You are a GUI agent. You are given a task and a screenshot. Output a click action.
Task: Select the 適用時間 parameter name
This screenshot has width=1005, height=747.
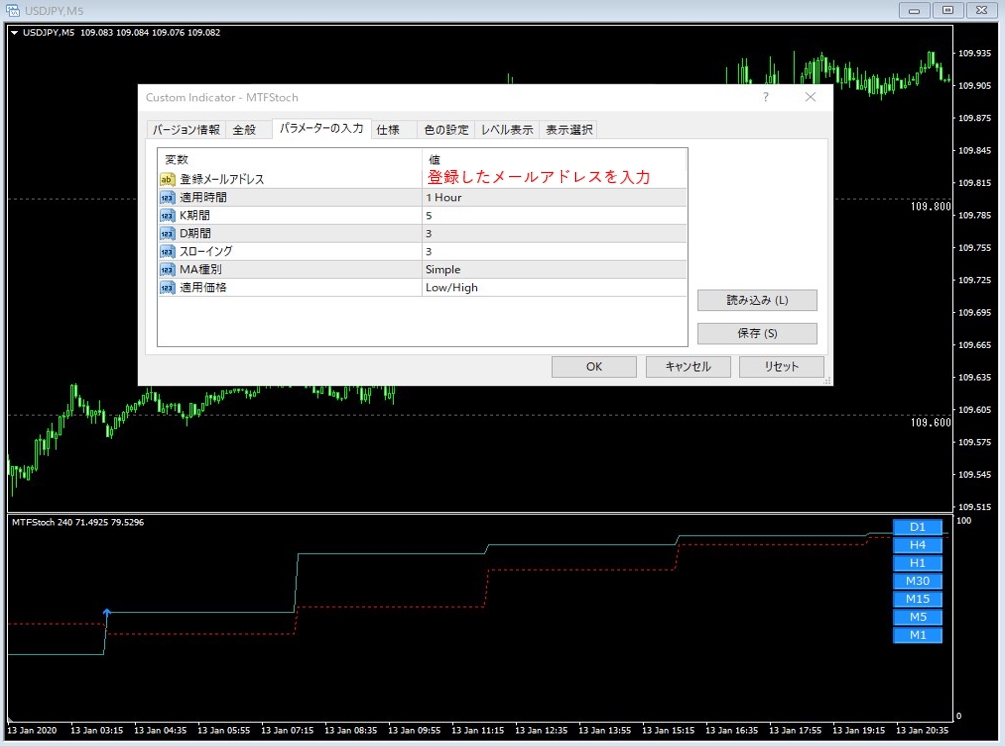[203, 197]
